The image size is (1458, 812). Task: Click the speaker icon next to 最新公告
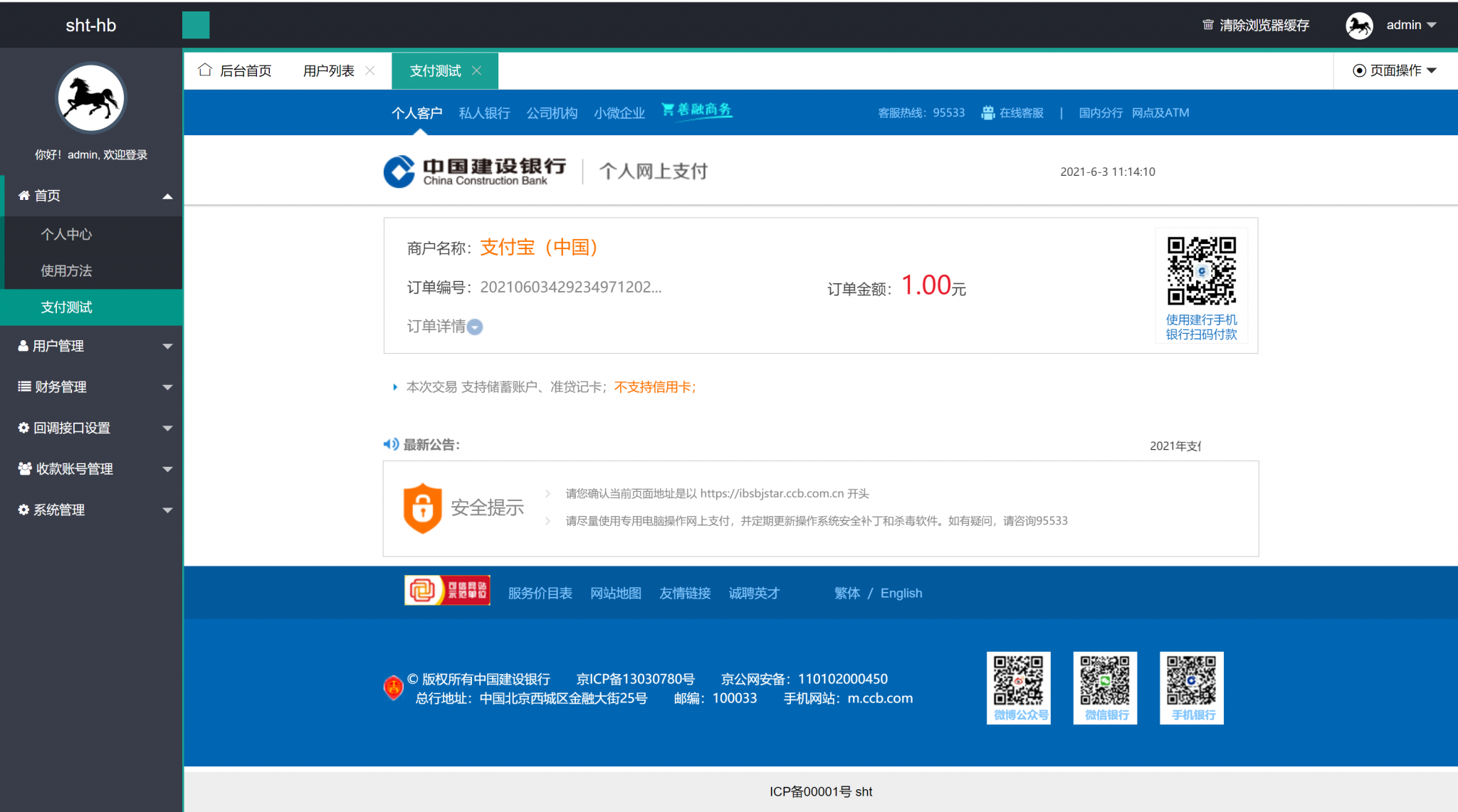[x=390, y=444]
